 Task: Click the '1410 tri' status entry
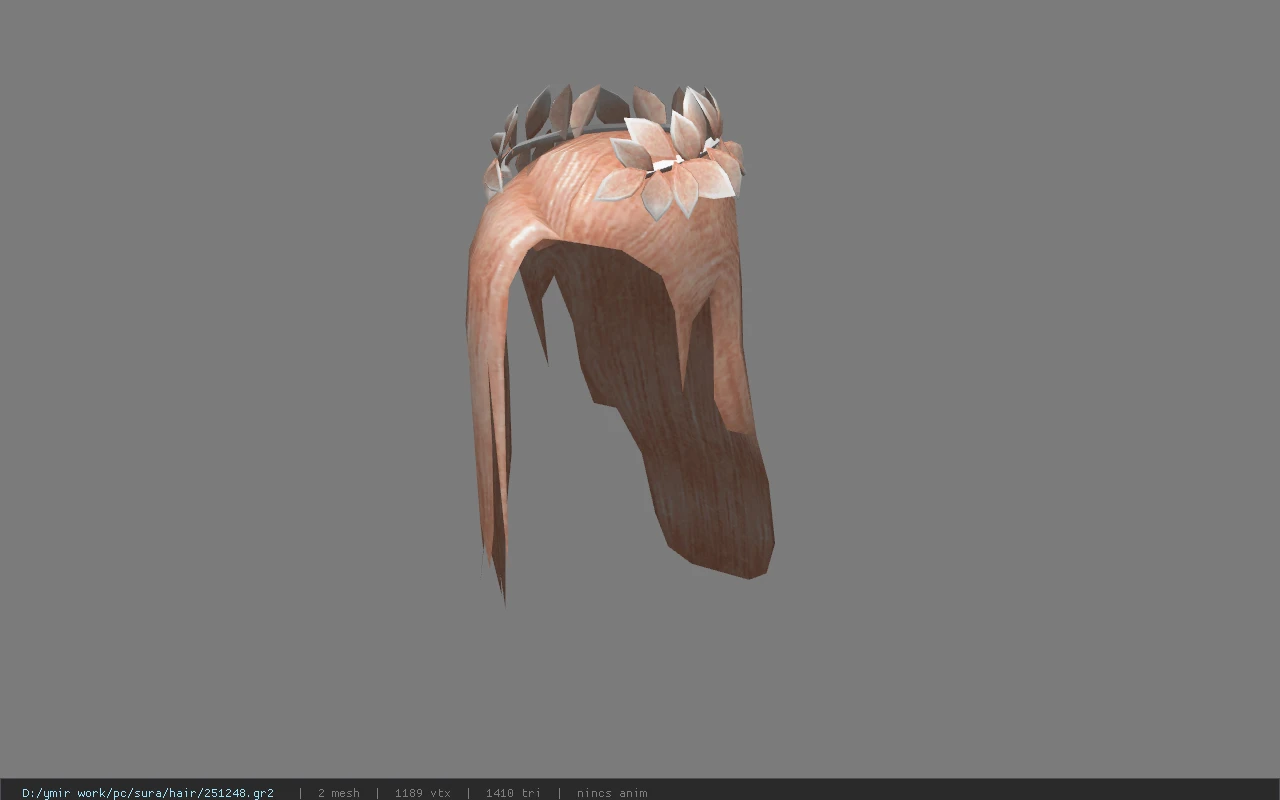point(513,793)
